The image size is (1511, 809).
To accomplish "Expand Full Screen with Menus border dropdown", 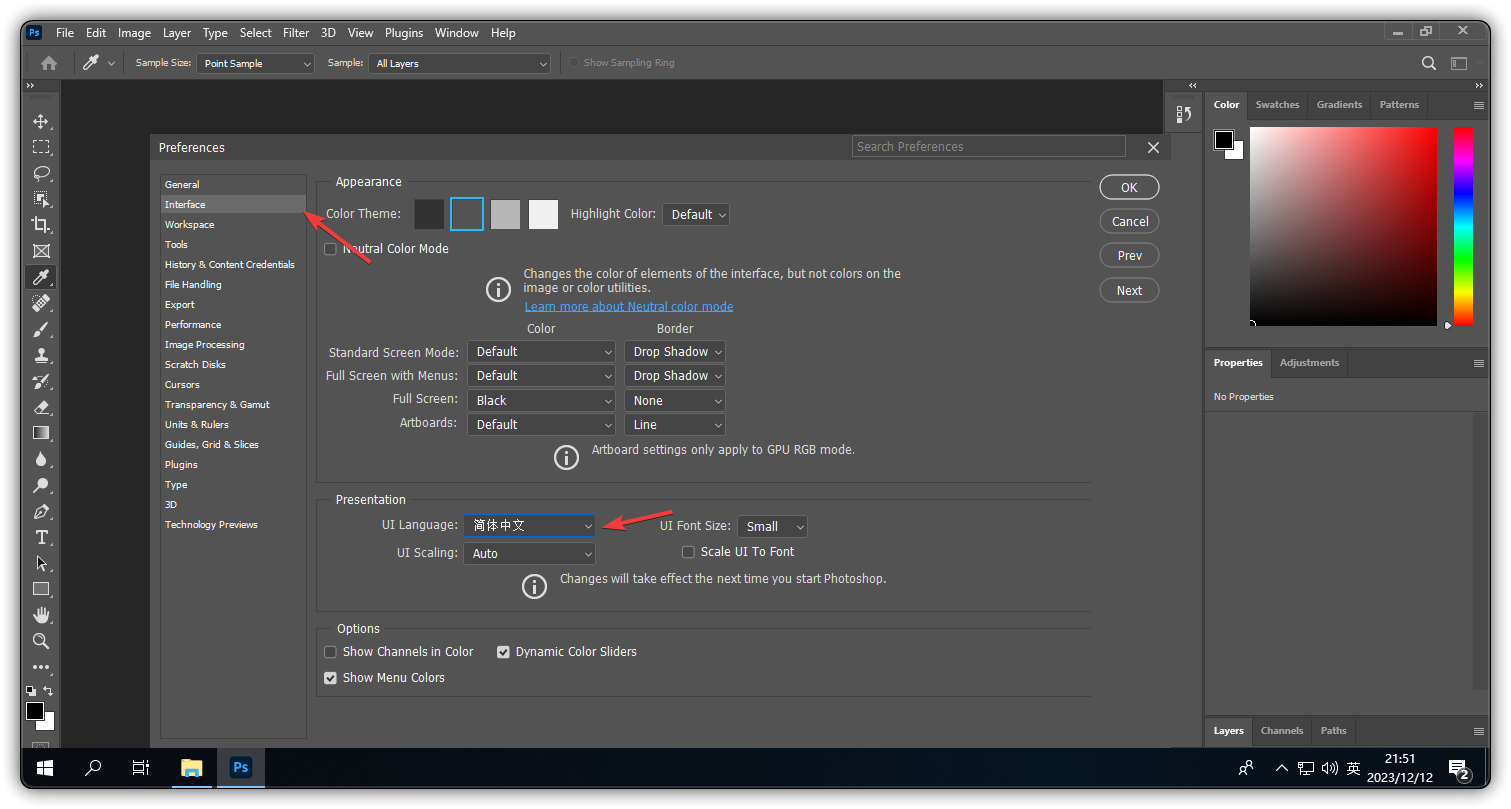I will tap(675, 376).
